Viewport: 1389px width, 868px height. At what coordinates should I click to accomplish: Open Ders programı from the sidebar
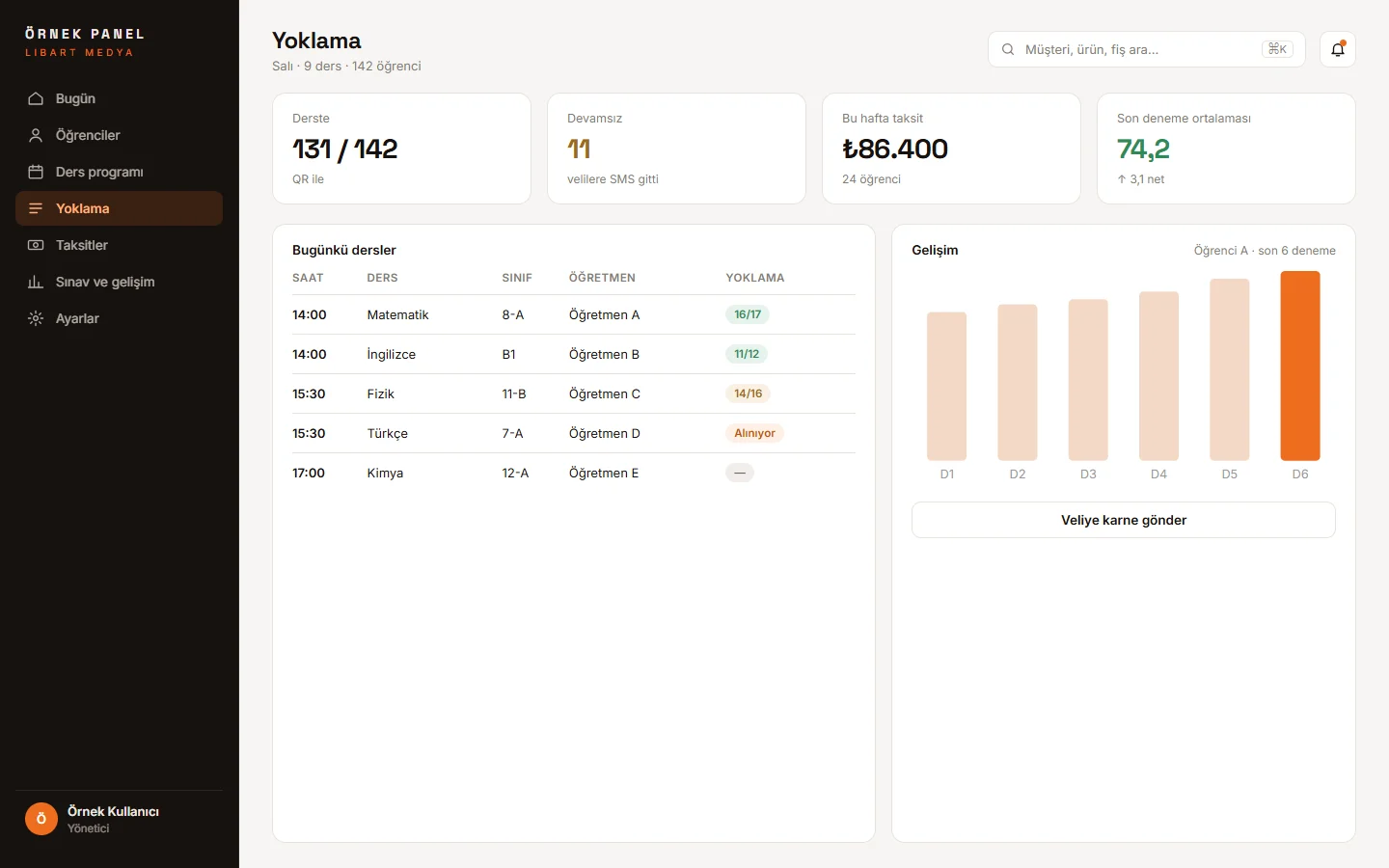[119, 172]
